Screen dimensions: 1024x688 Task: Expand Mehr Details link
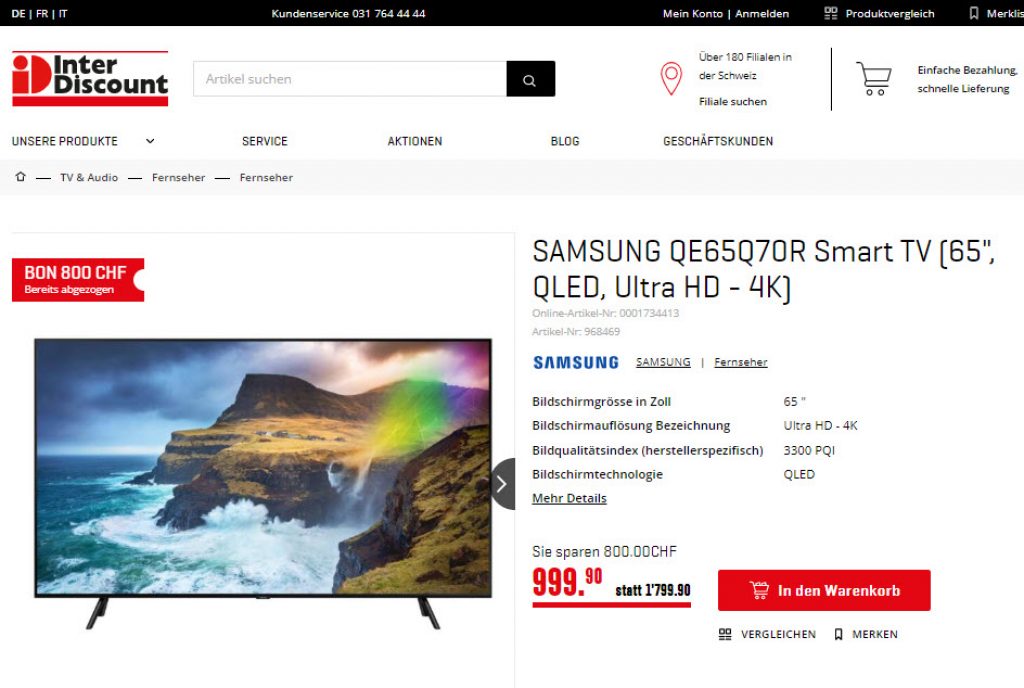click(569, 498)
